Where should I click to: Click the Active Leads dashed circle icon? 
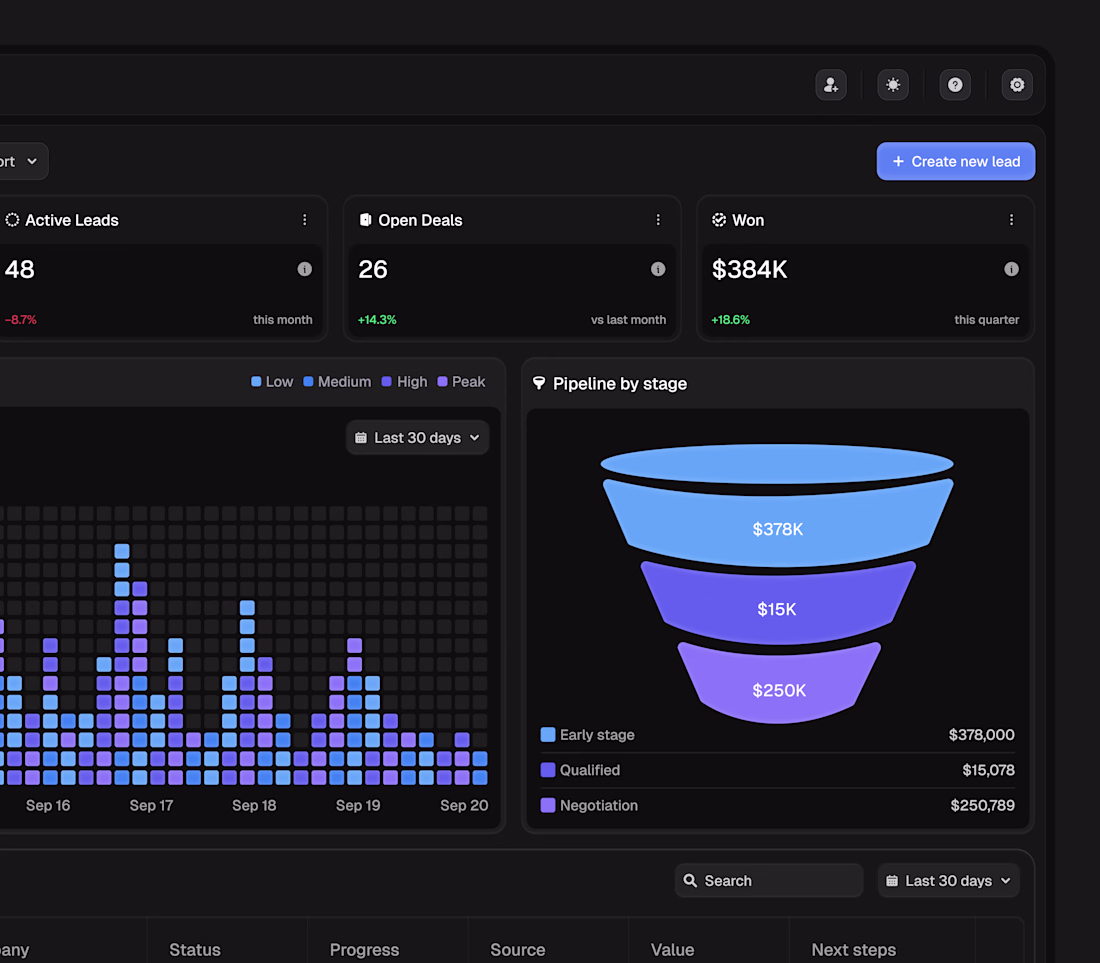[x=12, y=220]
